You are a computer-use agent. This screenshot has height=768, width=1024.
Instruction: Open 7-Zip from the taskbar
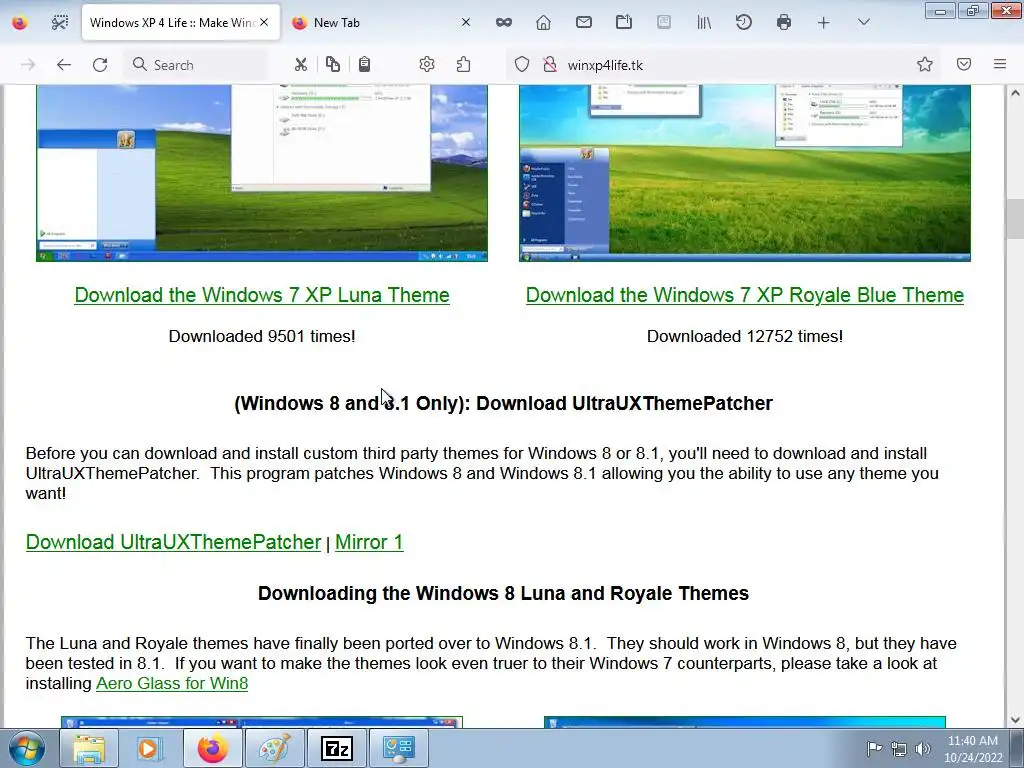pyautogui.click(x=336, y=748)
